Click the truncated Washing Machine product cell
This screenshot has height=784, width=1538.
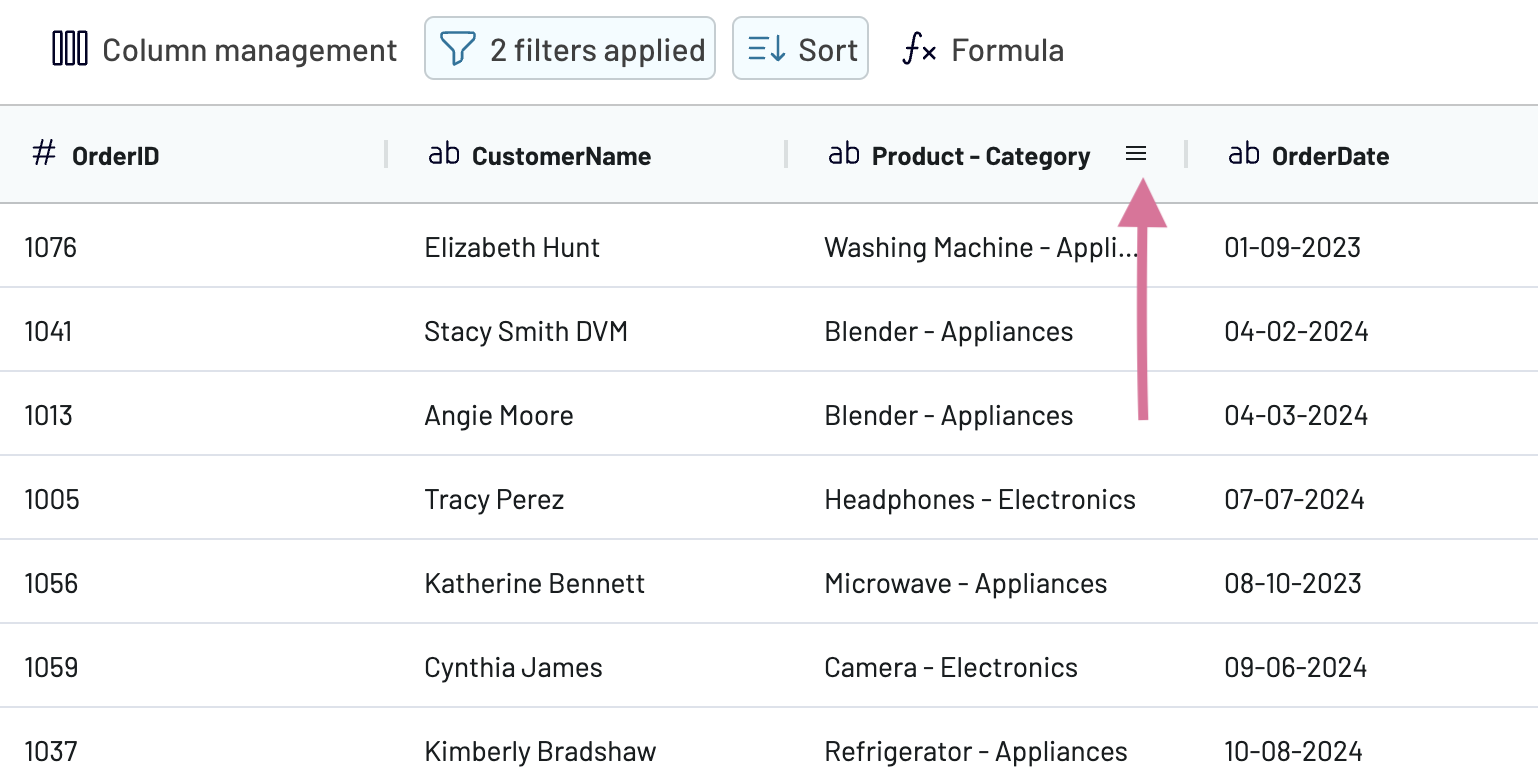(982, 247)
